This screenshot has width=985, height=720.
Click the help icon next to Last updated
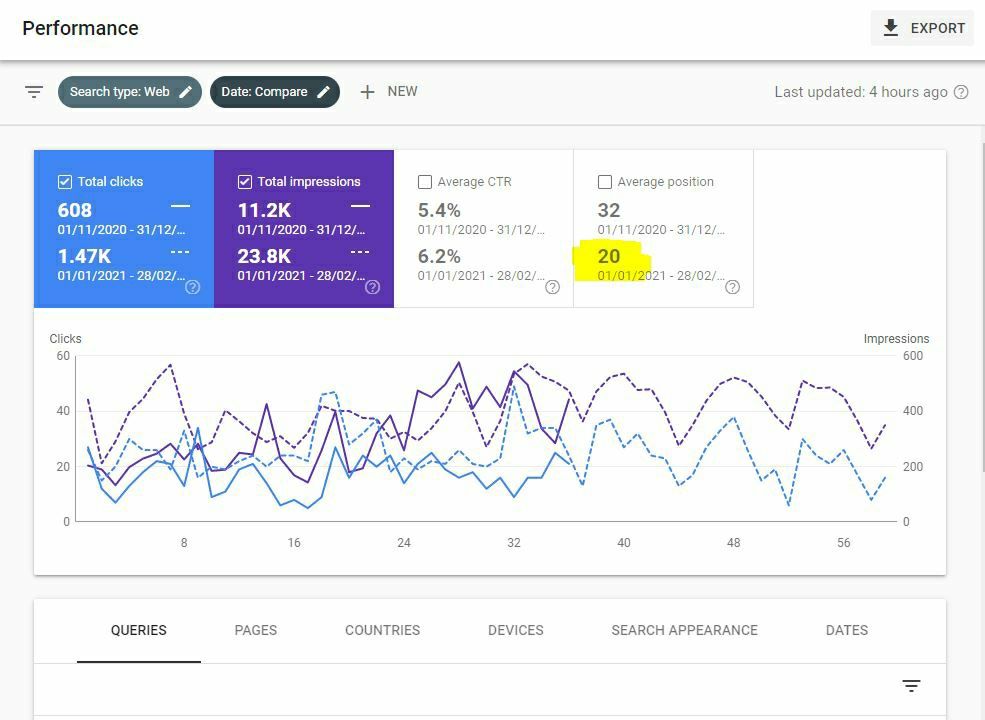pyautogui.click(x=961, y=92)
